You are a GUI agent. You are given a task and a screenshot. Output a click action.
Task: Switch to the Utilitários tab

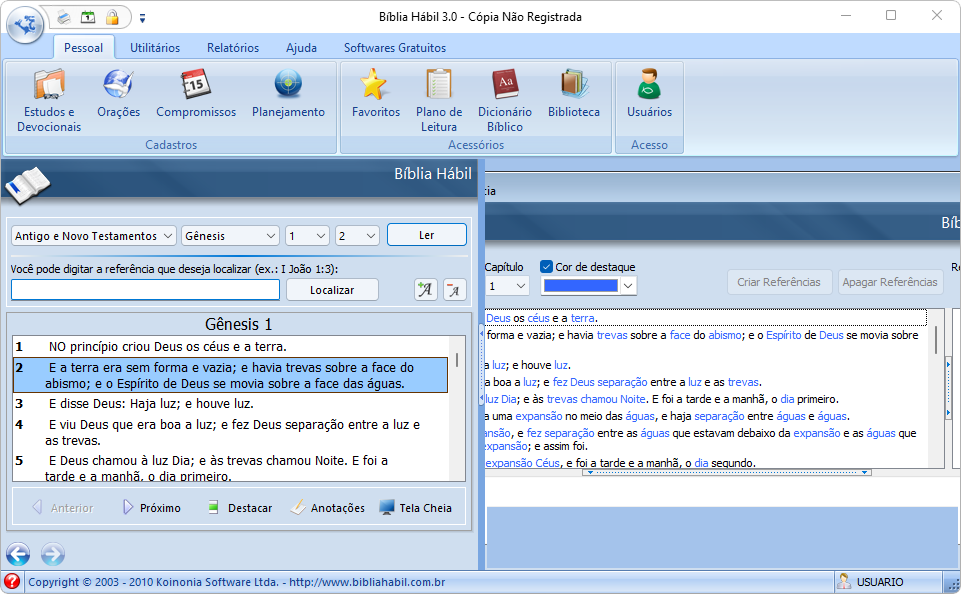click(155, 48)
